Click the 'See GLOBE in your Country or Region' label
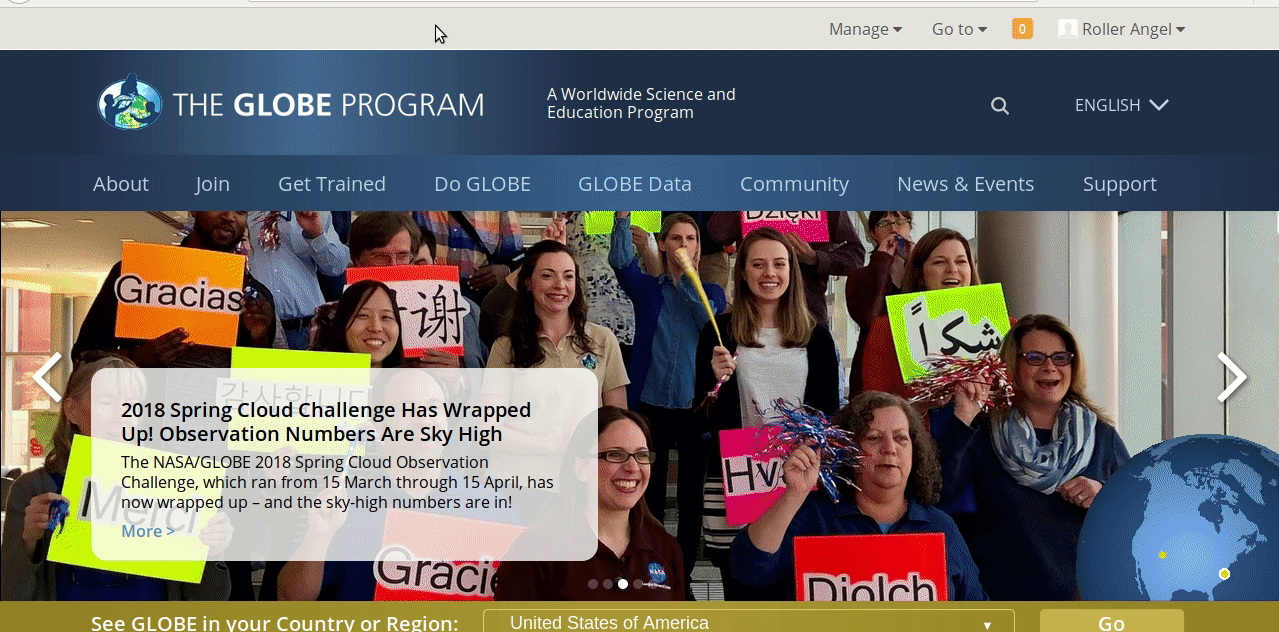This screenshot has height=632, width=1279. [x=275, y=623]
